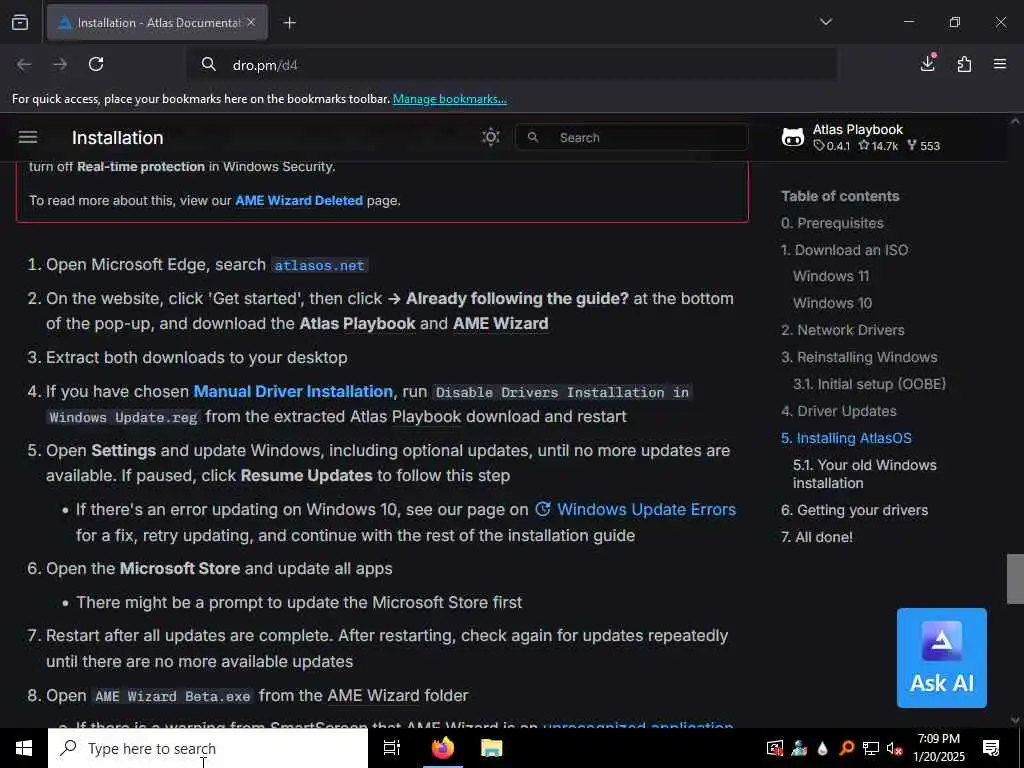Click the muted volume speaker tray icon
Viewport: 1024px width, 768px height.
point(894,748)
